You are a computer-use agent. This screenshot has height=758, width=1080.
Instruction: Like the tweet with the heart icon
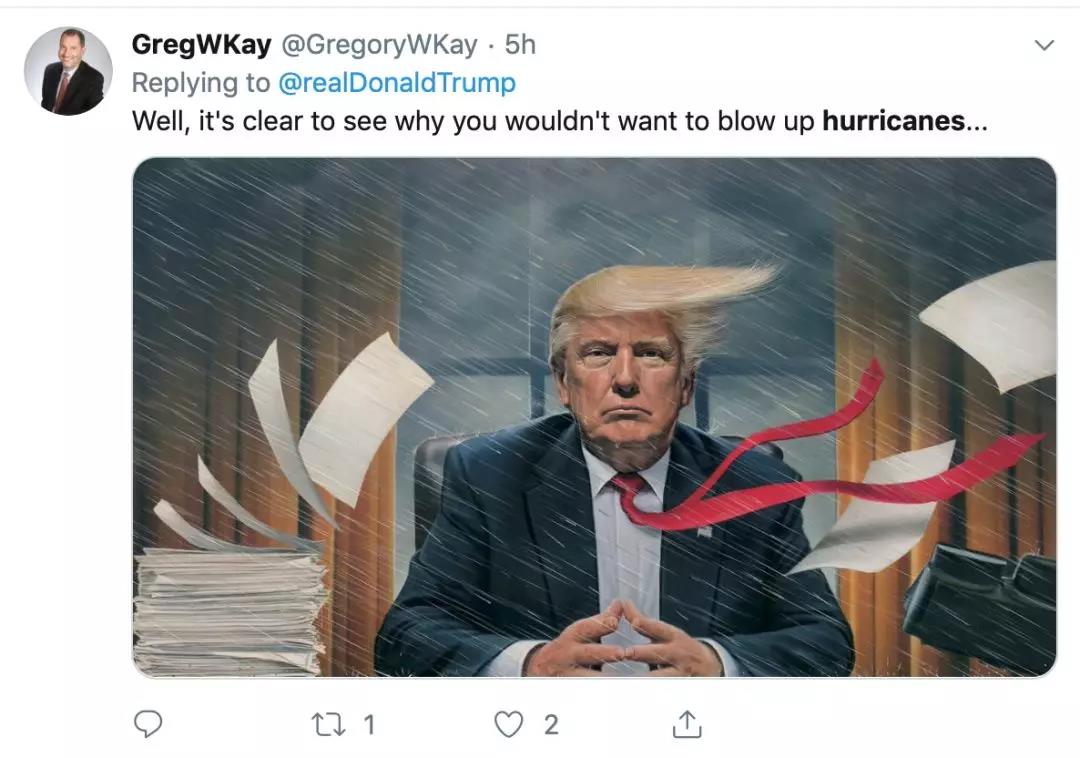[x=508, y=724]
